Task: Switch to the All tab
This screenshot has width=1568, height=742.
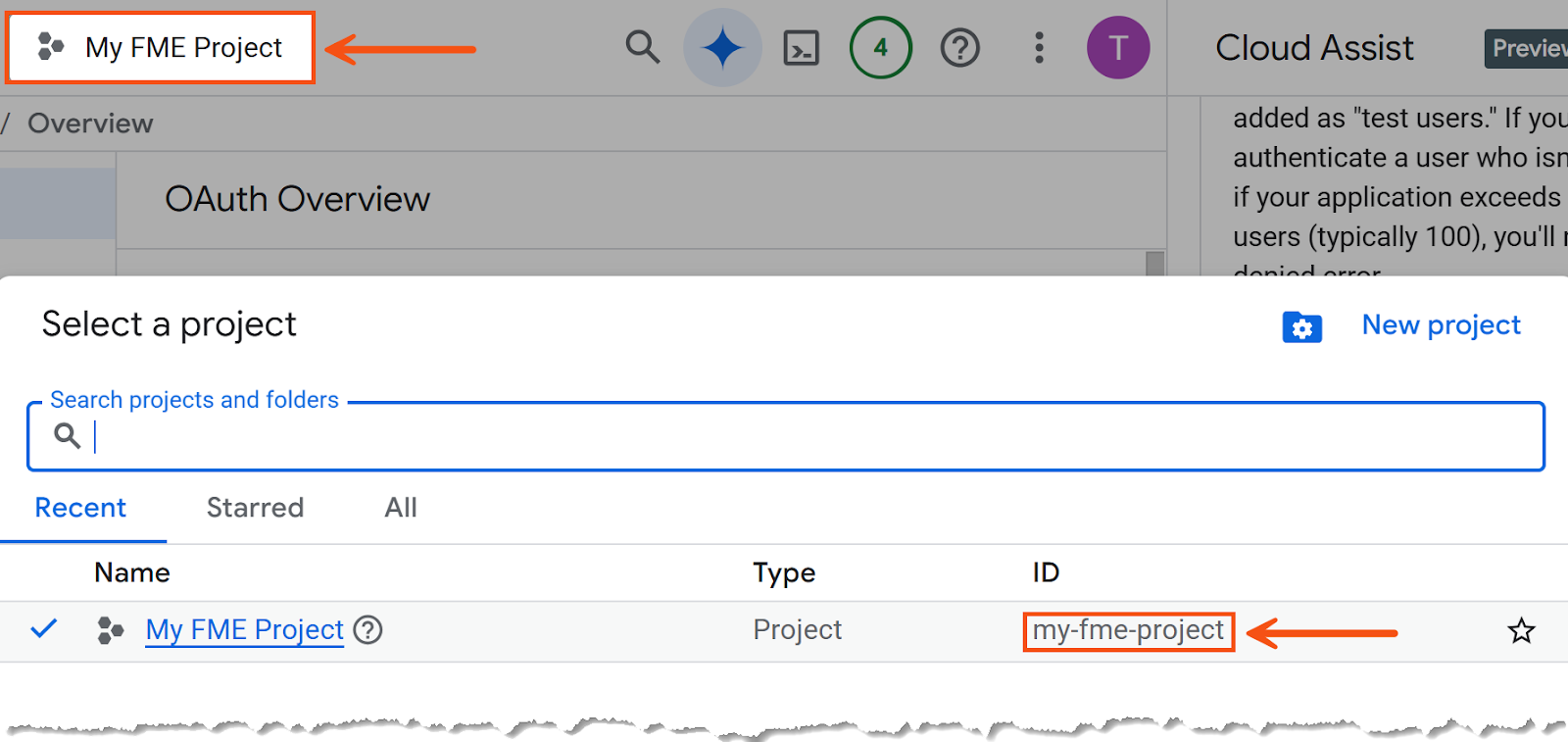Action: (x=401, y=508)
